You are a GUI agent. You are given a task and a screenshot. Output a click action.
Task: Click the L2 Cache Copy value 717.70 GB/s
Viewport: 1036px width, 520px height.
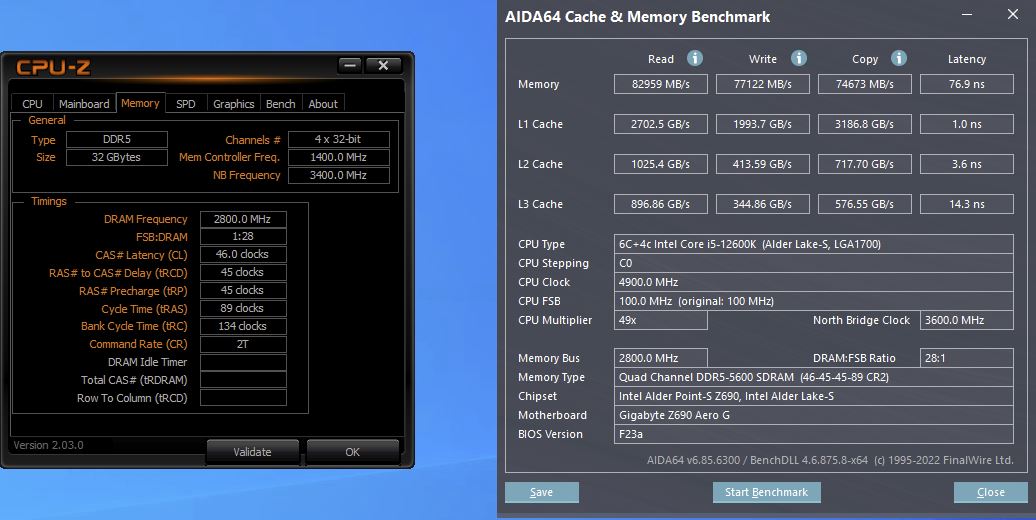pos(864,164)
